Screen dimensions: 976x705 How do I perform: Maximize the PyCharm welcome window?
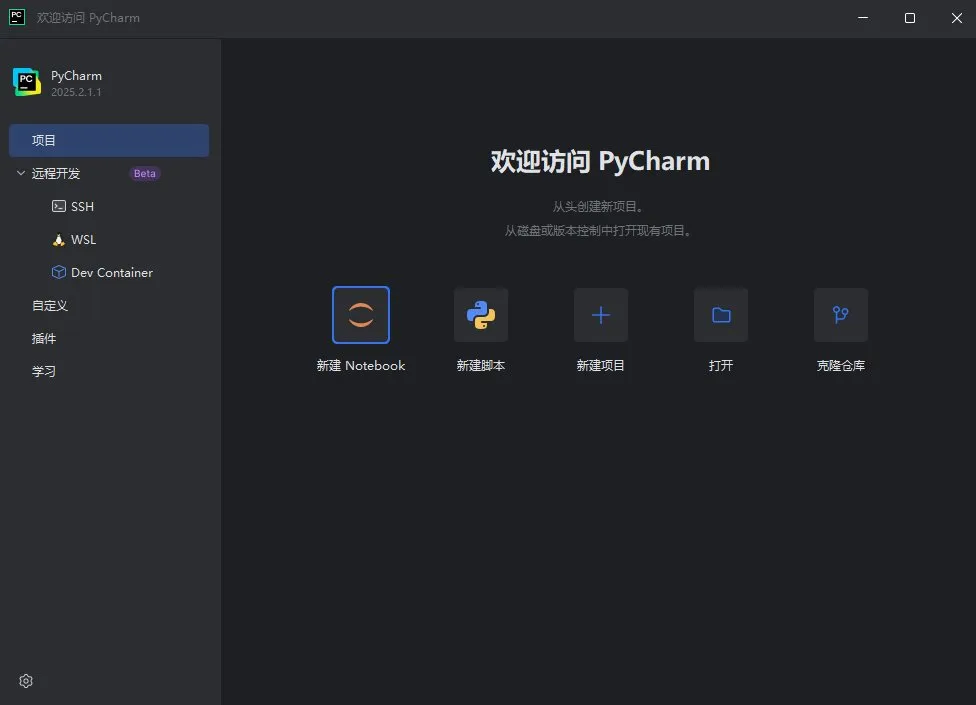910,18
